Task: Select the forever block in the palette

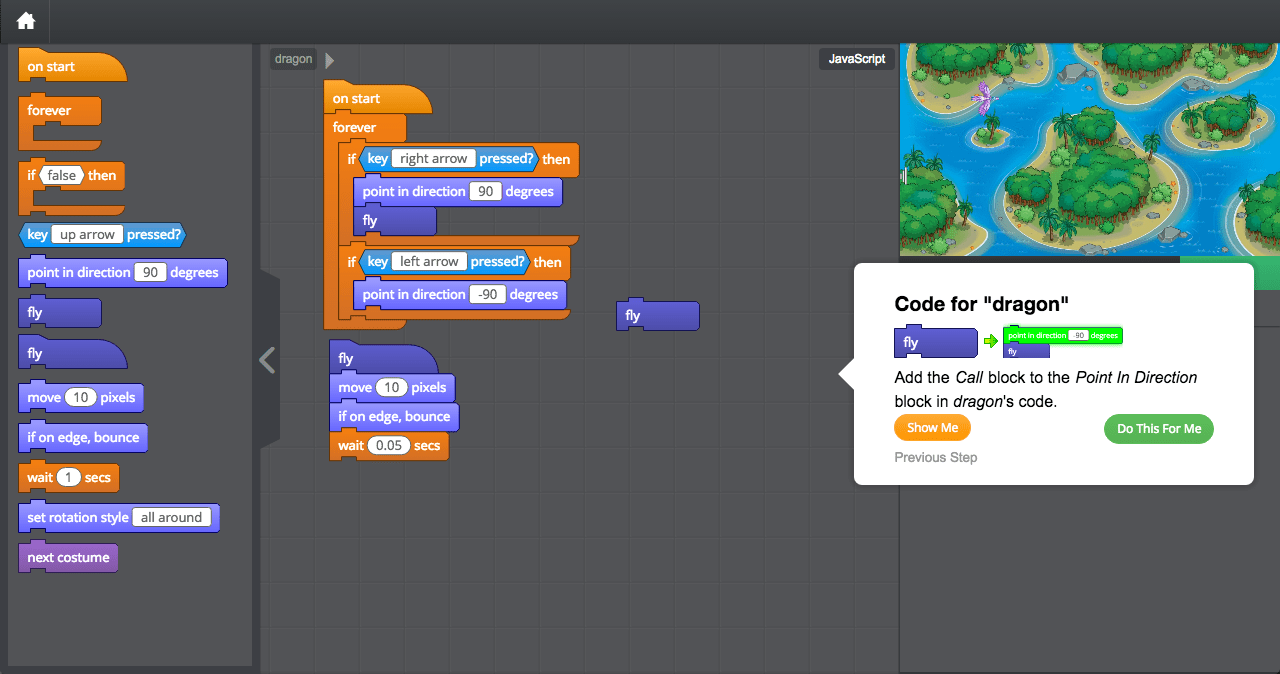Action: (50, 111)
